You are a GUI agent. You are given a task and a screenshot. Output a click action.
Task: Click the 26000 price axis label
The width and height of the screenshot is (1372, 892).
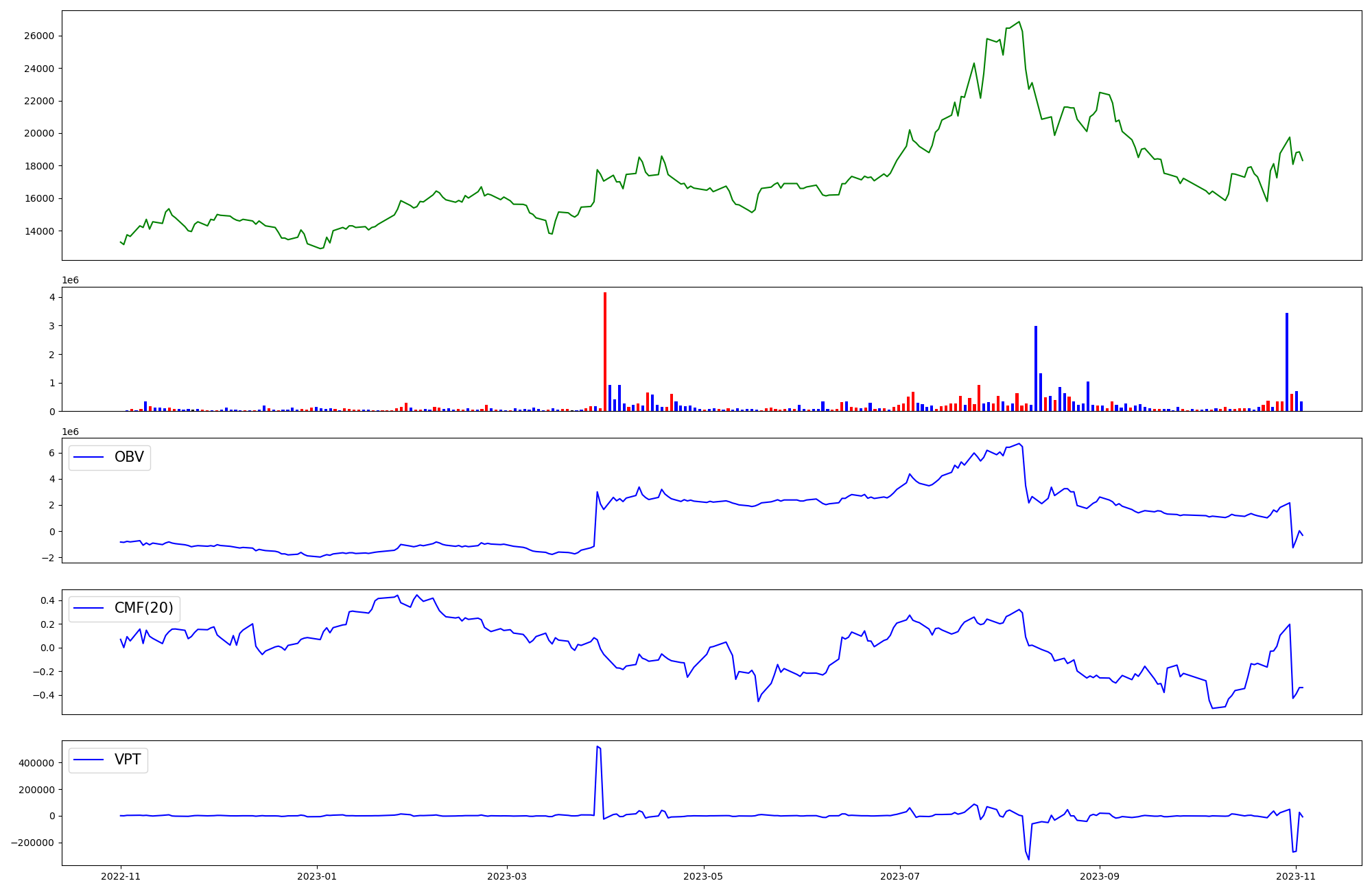39,36
